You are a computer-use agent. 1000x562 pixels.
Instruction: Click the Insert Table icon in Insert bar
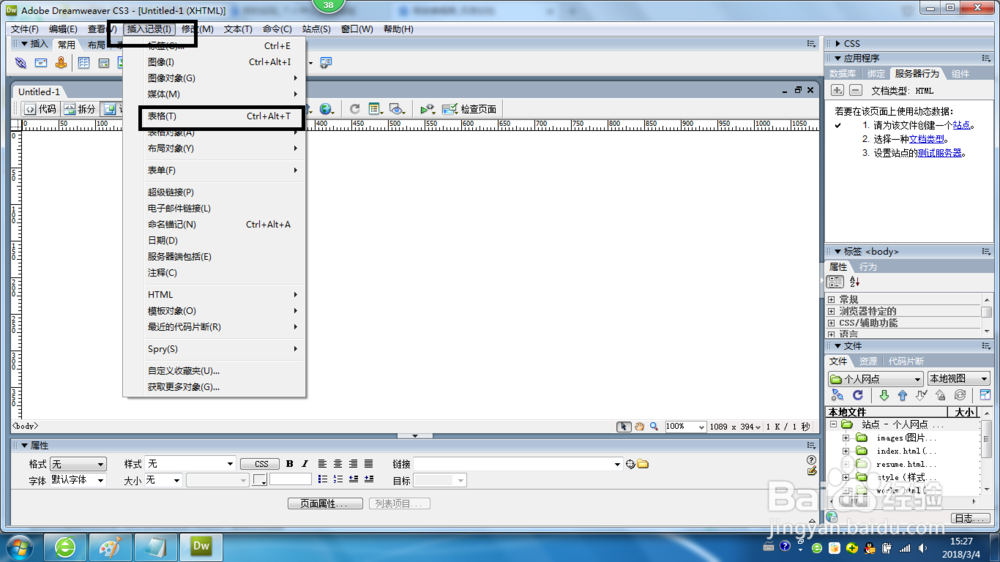pyautogui.click(x=84, y=63)
